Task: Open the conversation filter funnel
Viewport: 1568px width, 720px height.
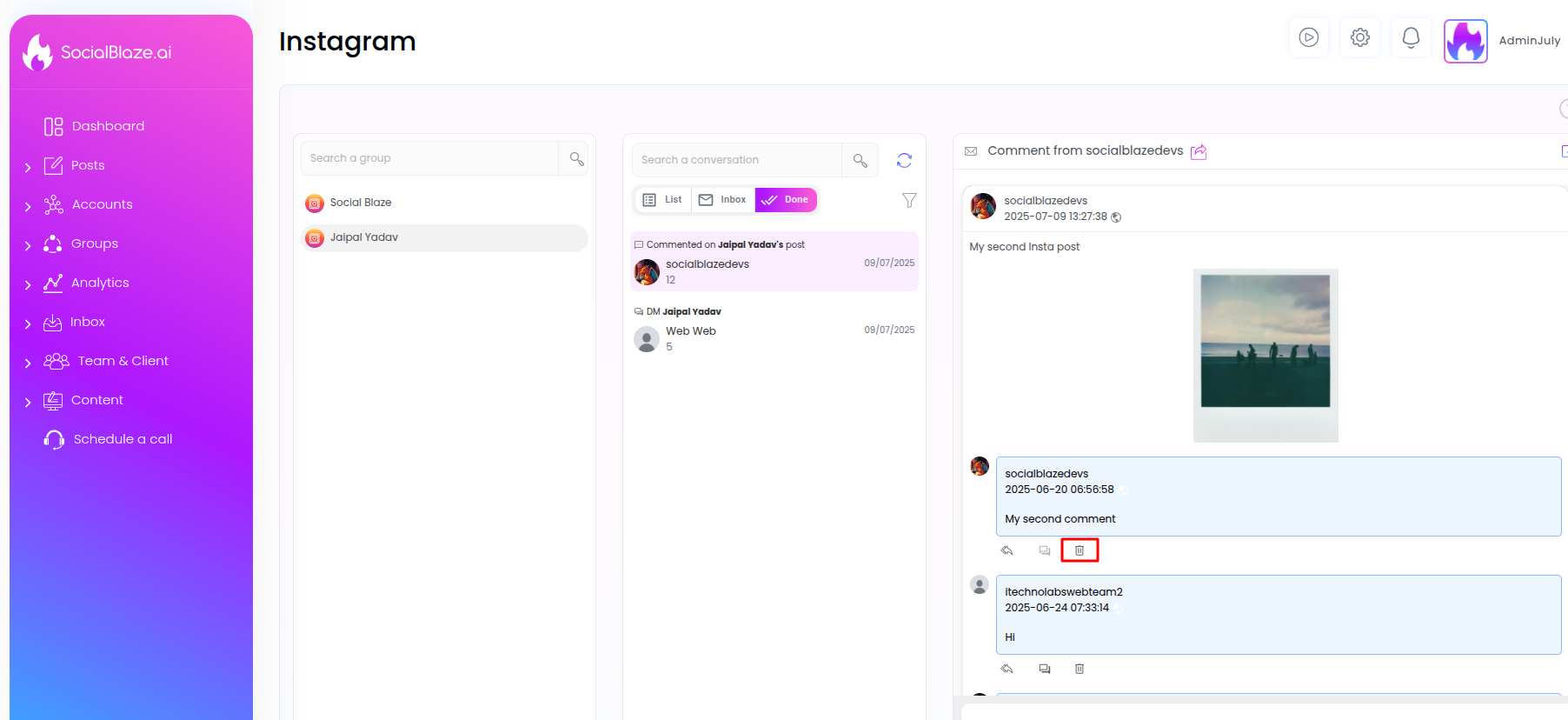Action: point(909,201)
